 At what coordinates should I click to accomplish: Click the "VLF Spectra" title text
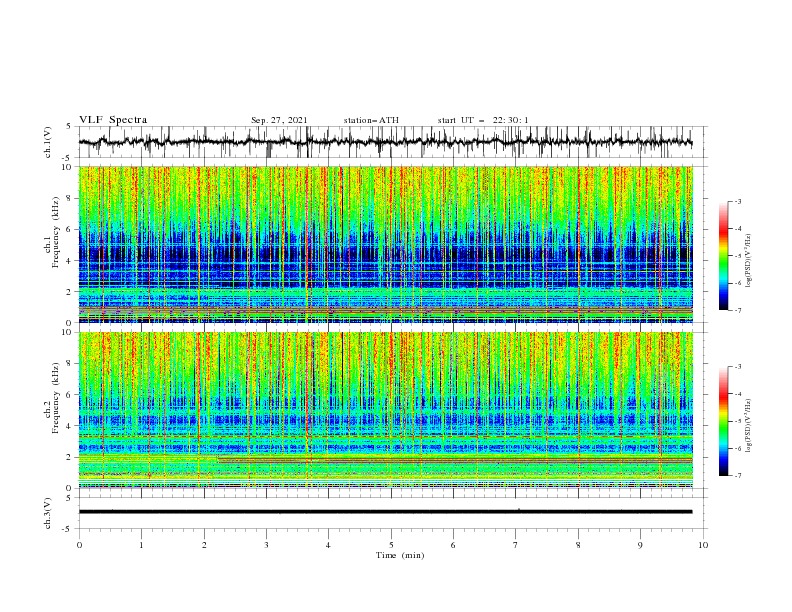click(x=113, y=120)
